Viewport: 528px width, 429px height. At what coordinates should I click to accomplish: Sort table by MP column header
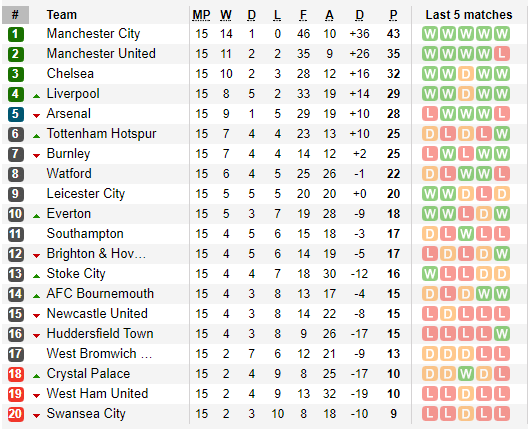(x=201, y=15)
